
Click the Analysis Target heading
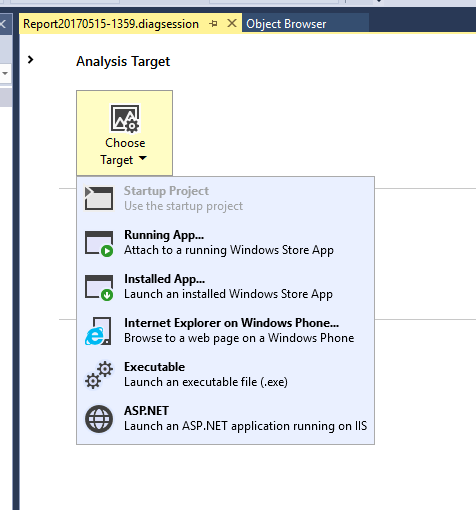point(123,62)
